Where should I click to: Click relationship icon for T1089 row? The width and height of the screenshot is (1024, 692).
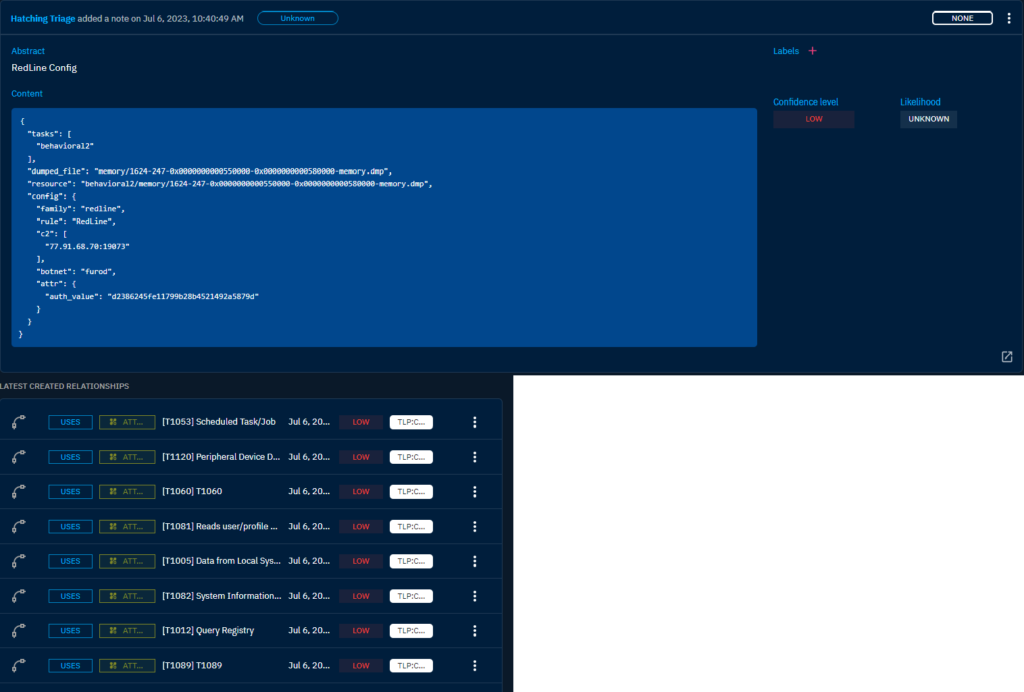tap(19, 666)
